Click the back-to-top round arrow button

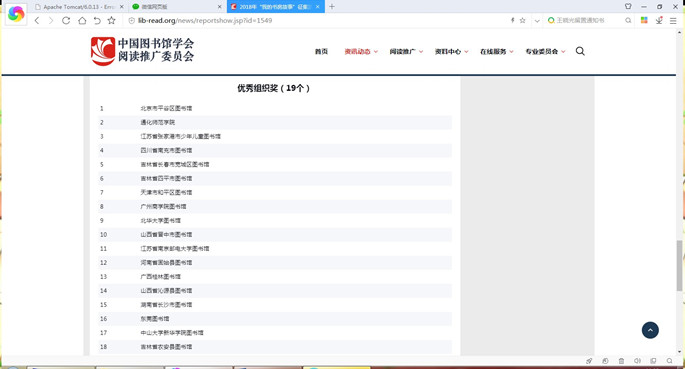pos(650,330)
